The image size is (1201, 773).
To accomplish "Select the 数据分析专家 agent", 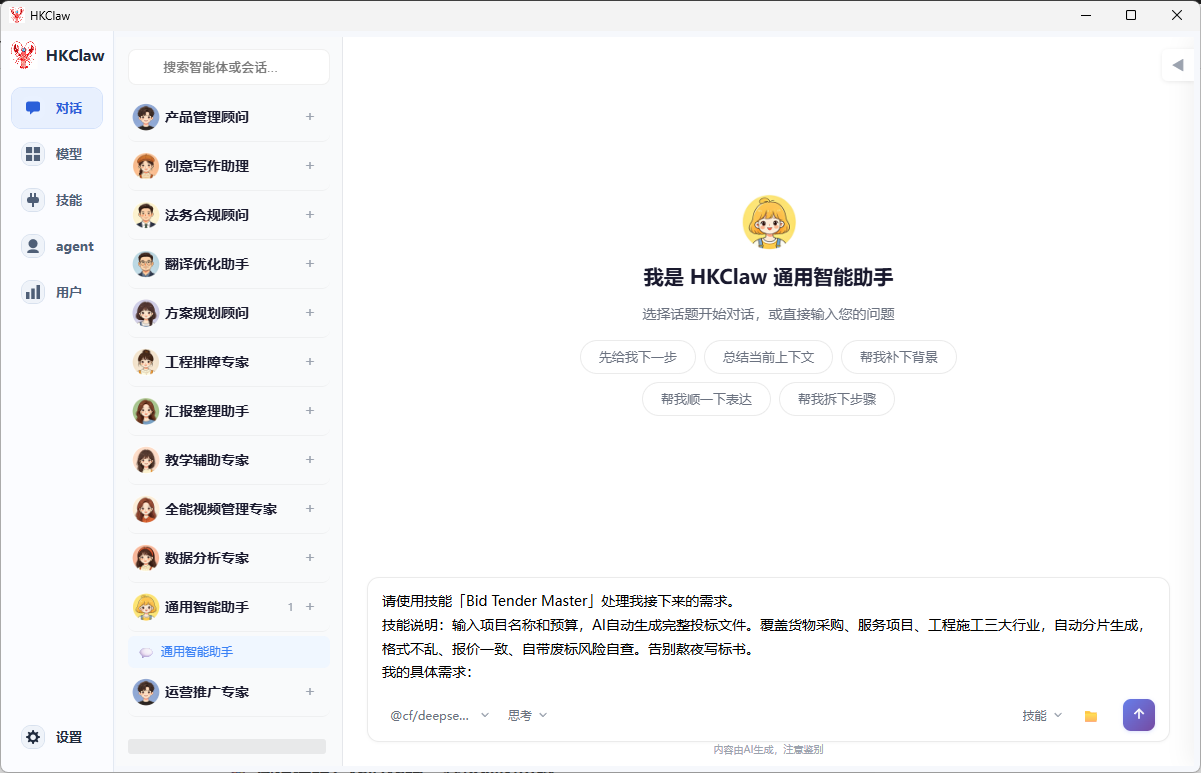I will coord(228,558).
